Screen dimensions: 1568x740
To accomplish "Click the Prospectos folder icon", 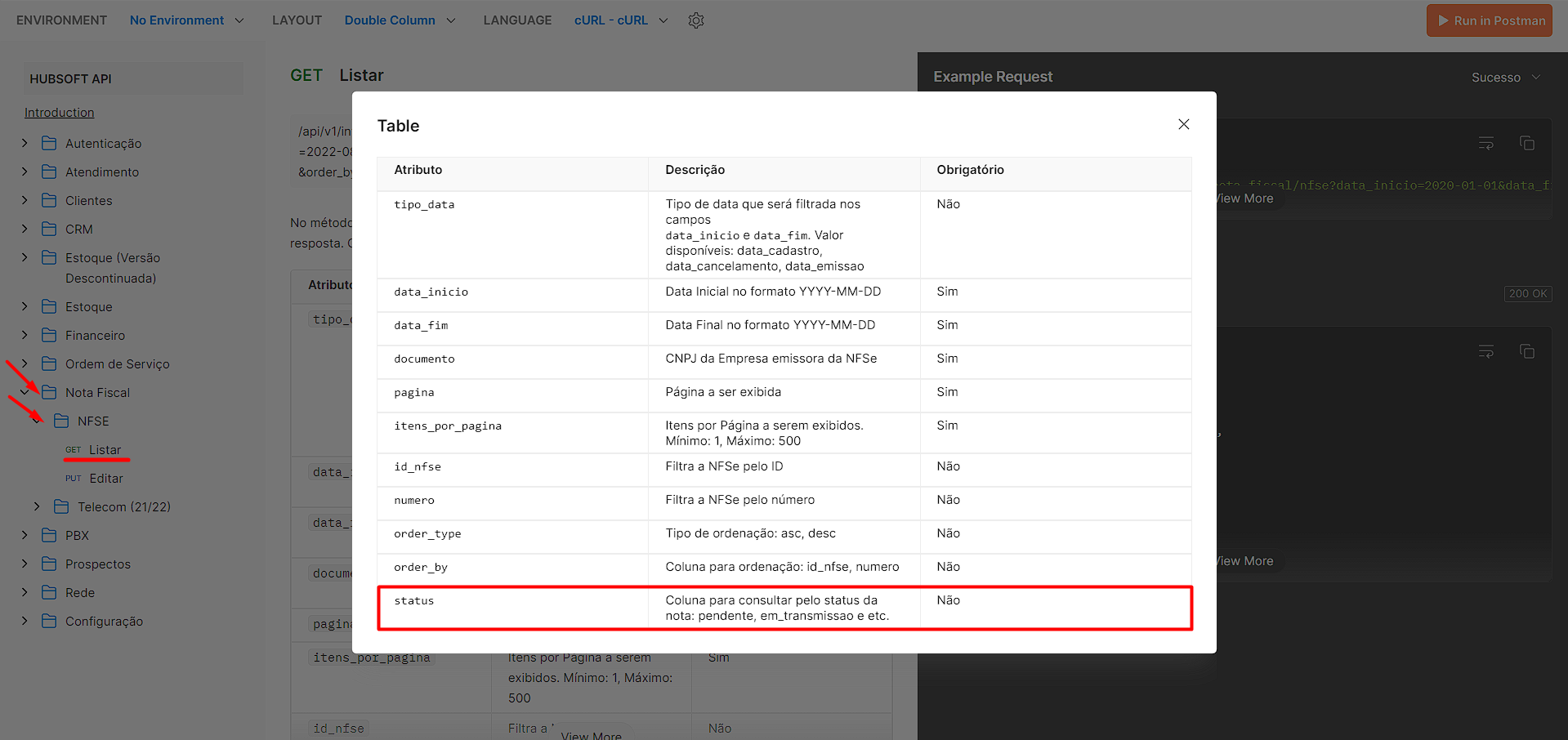I will pos(49,564).
